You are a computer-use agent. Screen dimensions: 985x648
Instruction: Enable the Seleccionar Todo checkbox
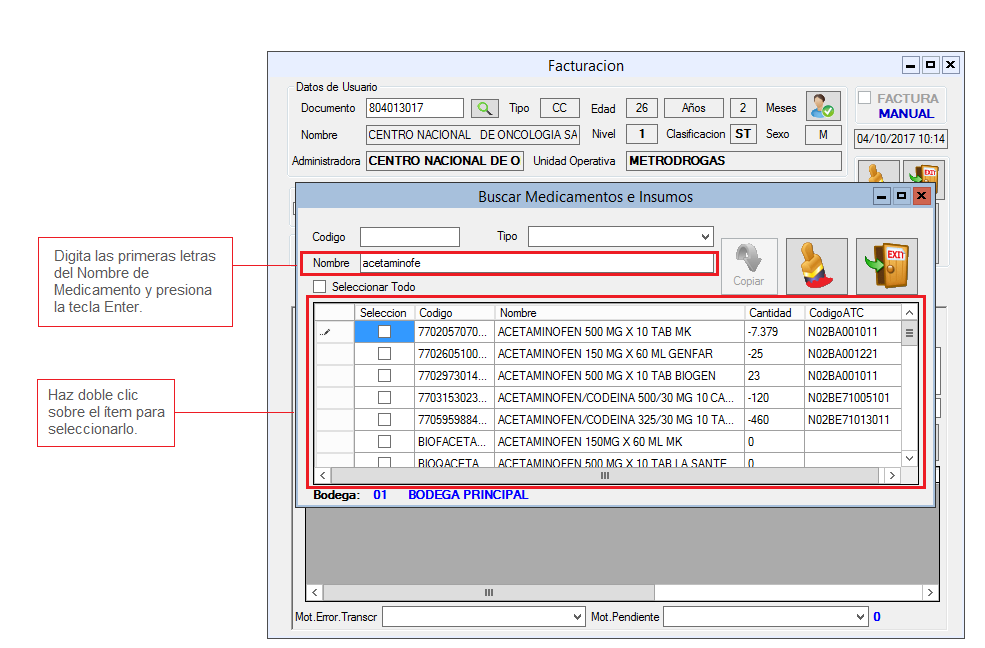pyautogui.click(x=320, y=287)
